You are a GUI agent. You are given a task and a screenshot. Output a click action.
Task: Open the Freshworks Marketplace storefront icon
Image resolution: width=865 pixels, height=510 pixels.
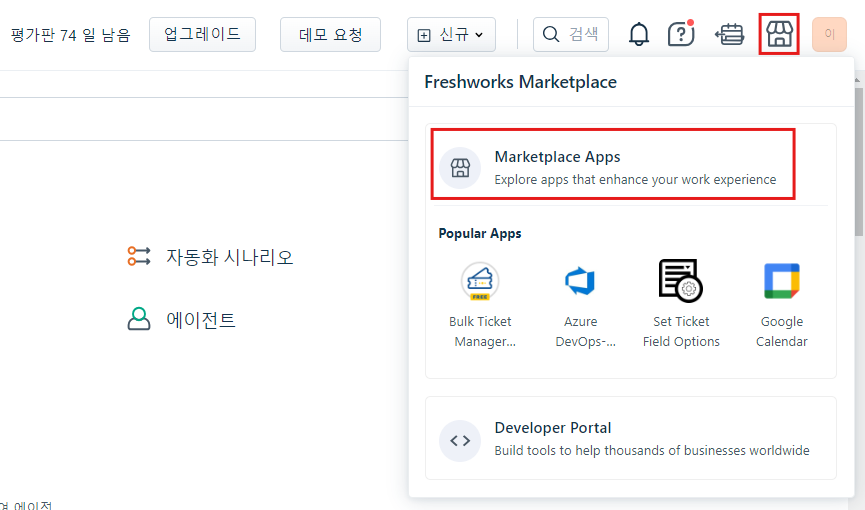779,34
